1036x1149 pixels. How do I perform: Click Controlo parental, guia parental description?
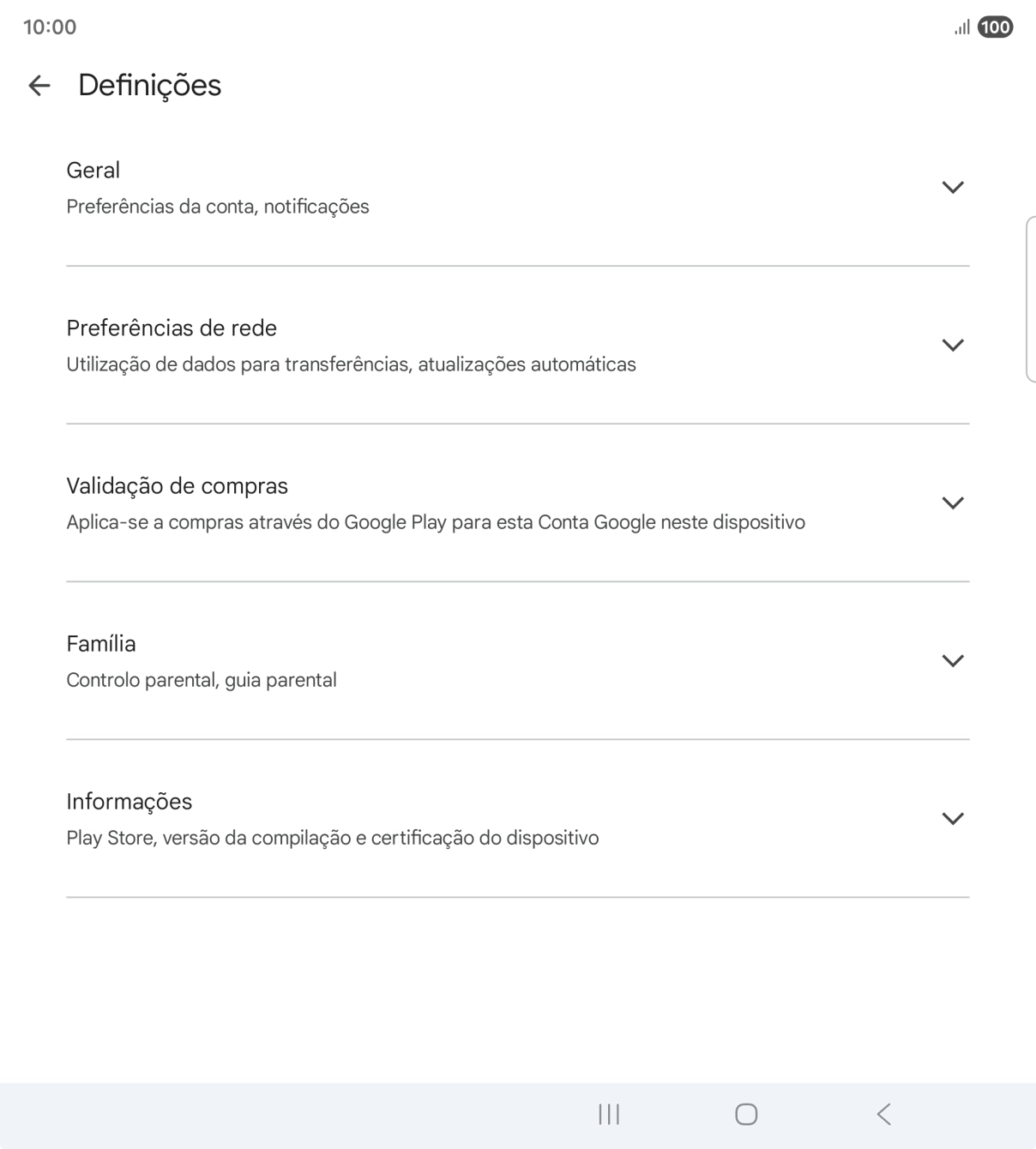tap(202, 679)
